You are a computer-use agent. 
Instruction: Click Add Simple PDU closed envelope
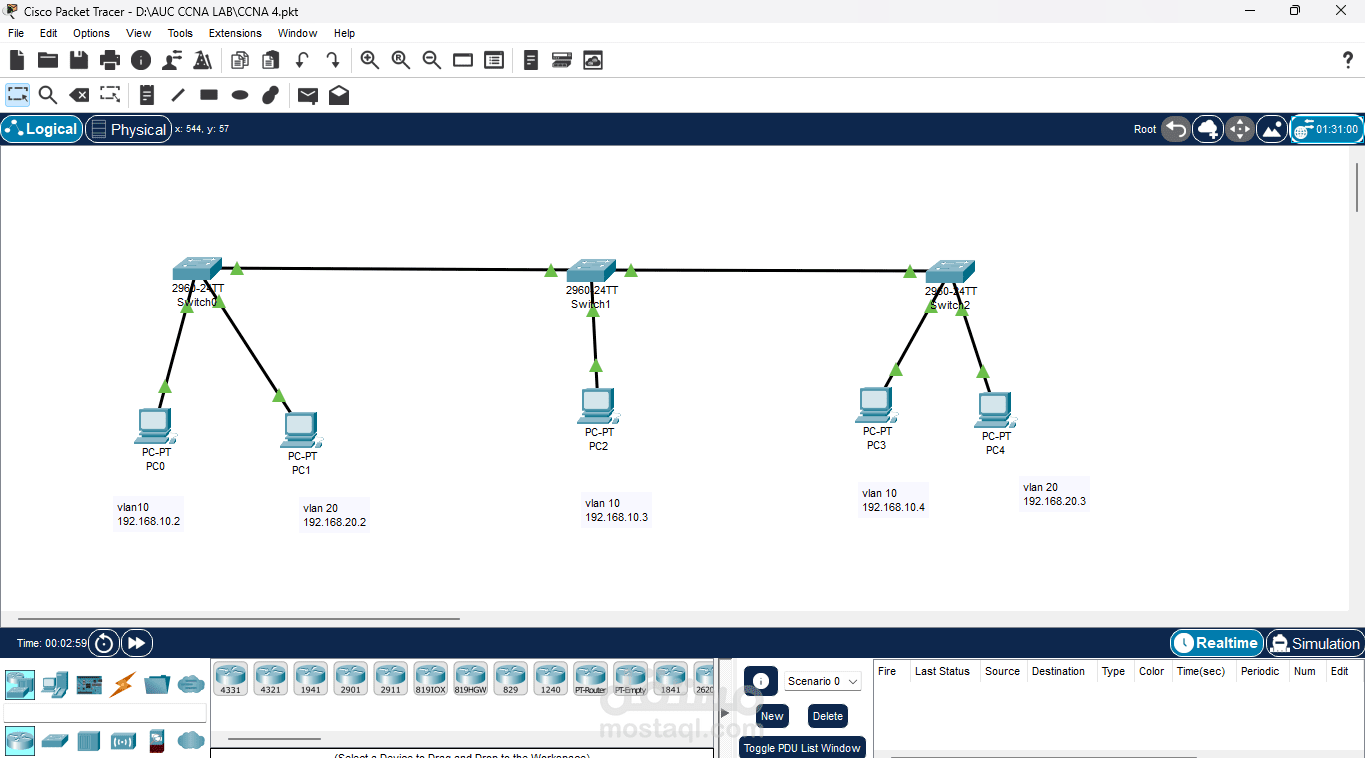pos(308,96)
